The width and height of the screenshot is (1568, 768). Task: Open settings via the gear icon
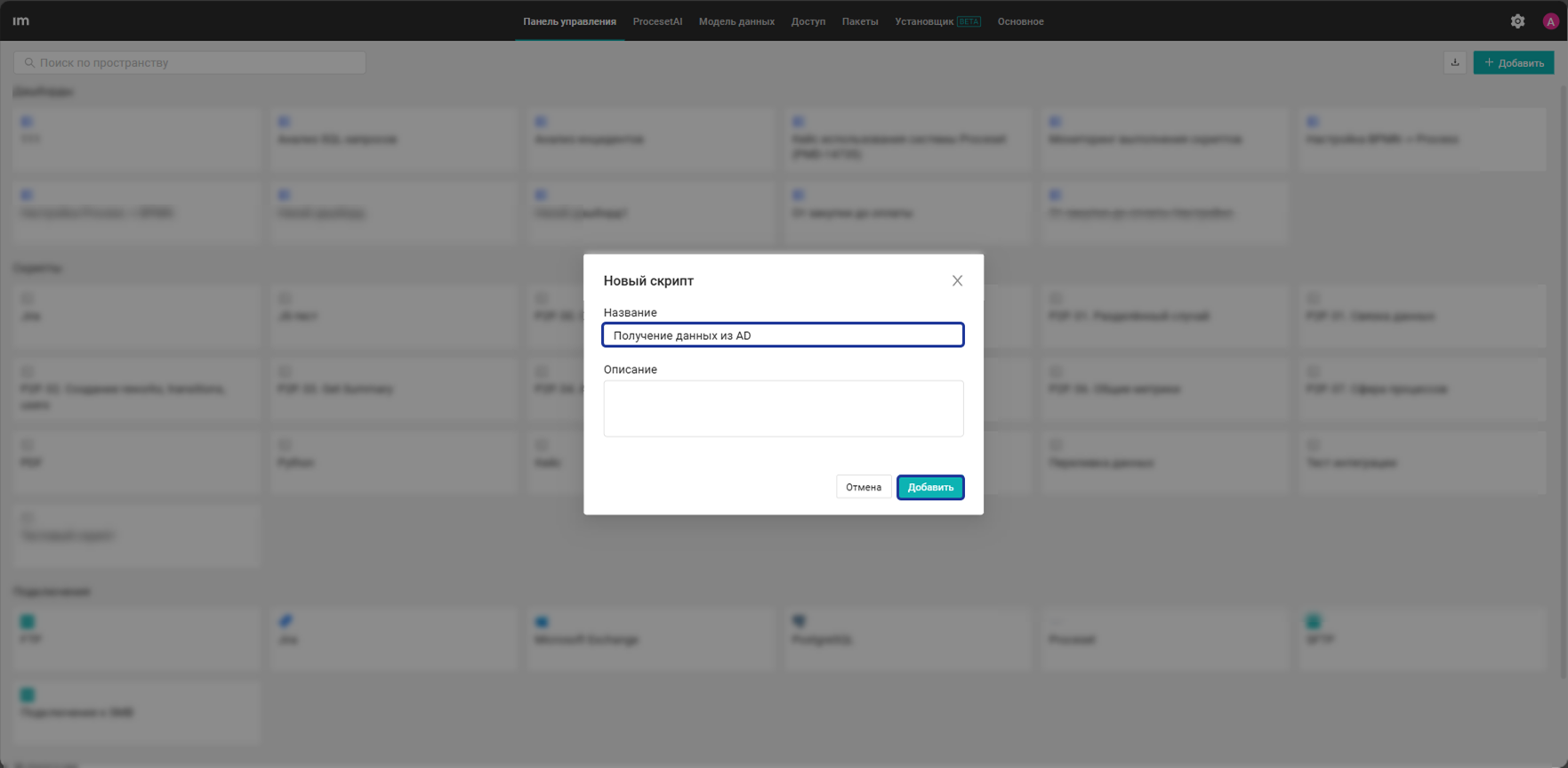click(1517, 21)
